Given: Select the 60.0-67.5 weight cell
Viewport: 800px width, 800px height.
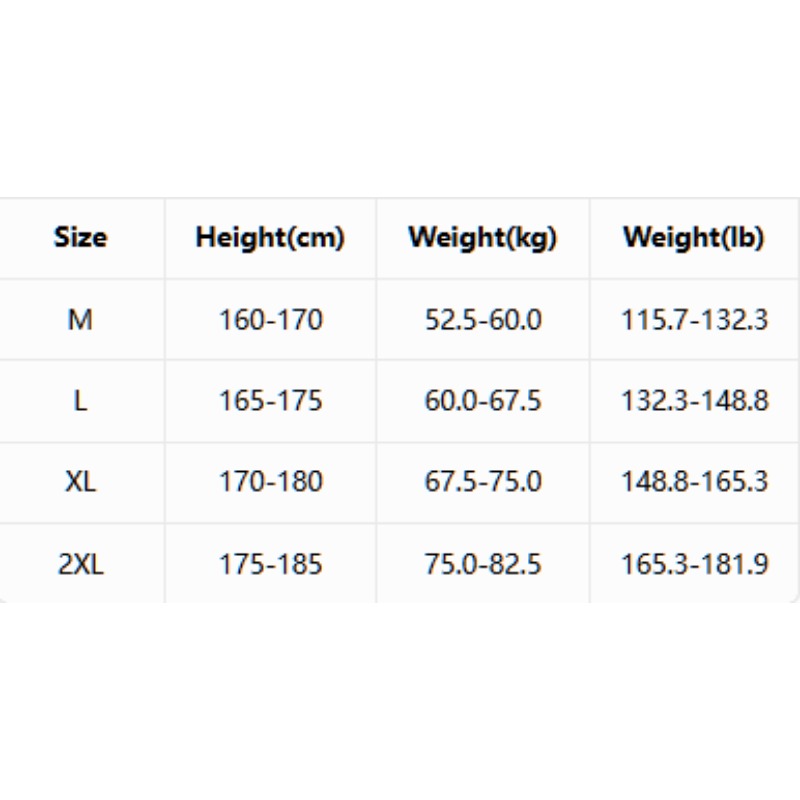Looking at the screenshot, I should point(483,401).
